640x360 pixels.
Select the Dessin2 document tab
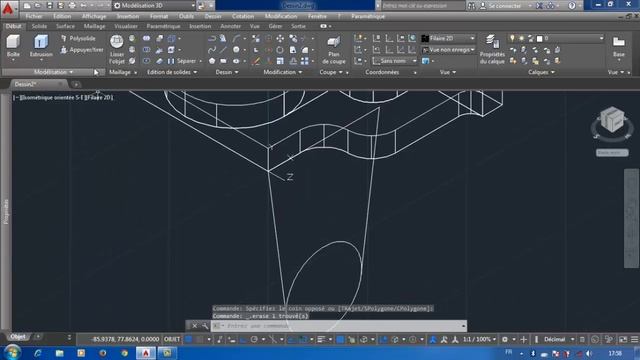(38, 84)
